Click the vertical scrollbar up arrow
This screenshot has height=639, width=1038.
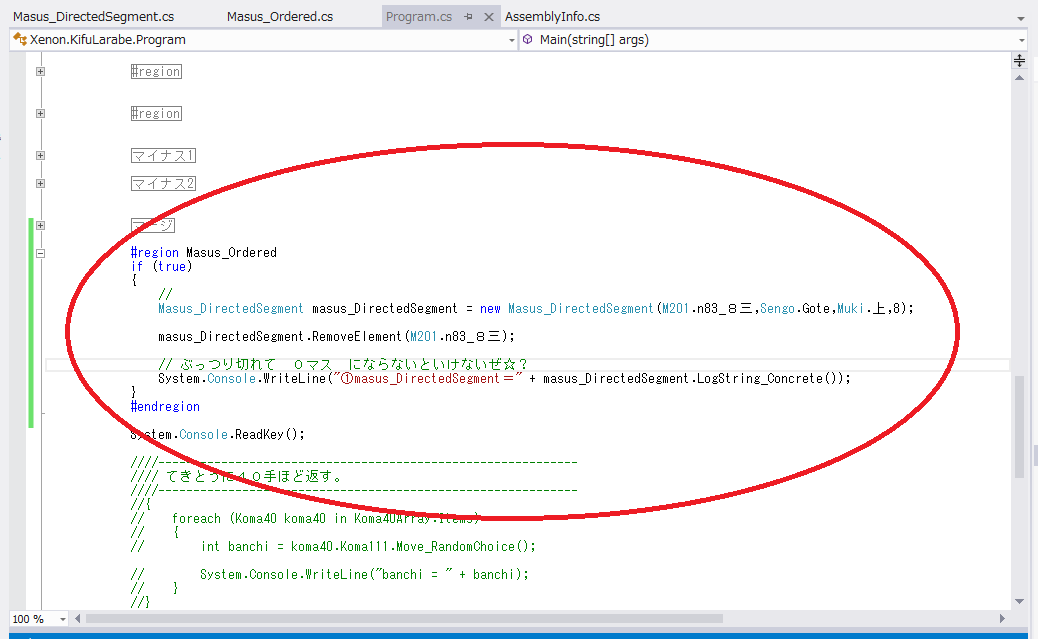pos(1019,77)
